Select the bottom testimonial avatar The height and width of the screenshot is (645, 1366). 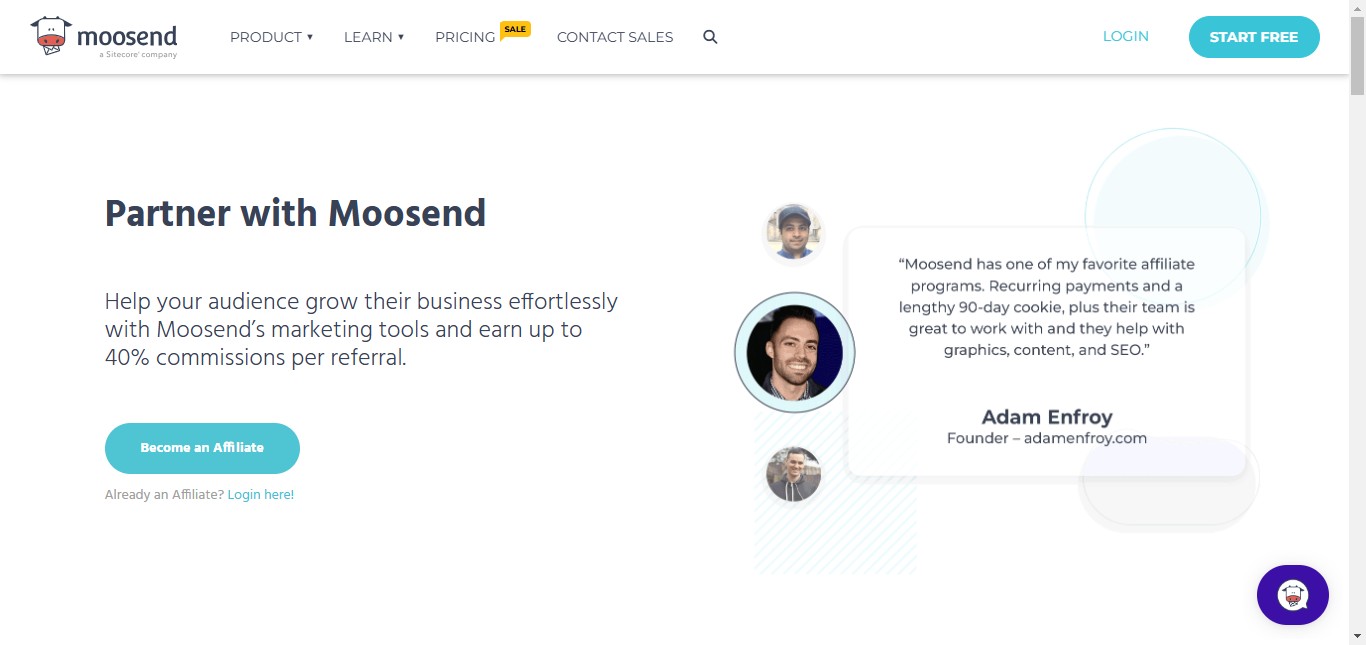(794, 474)
